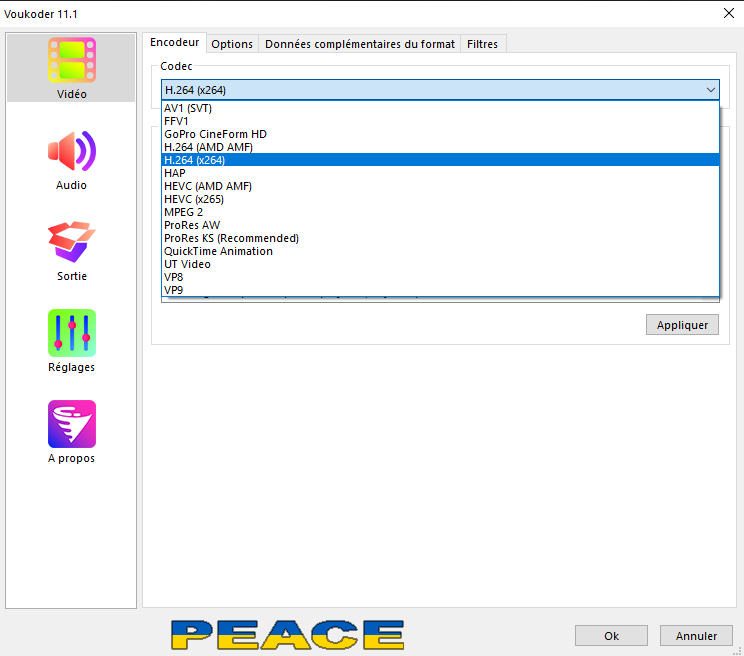Choose ProRes AW codec
This screenshot has width=744, height=656.
[x=440, y=225]
